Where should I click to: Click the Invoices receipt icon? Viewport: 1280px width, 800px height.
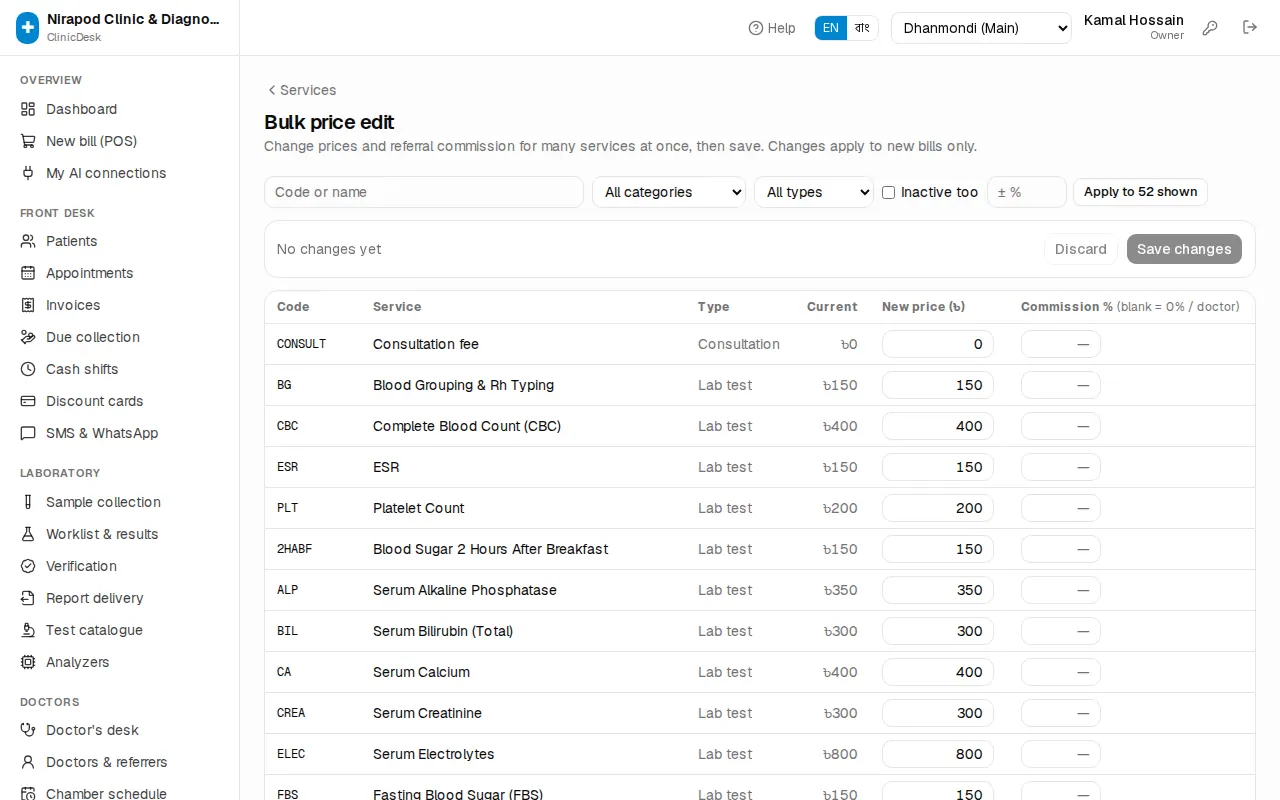coord(28,305)
